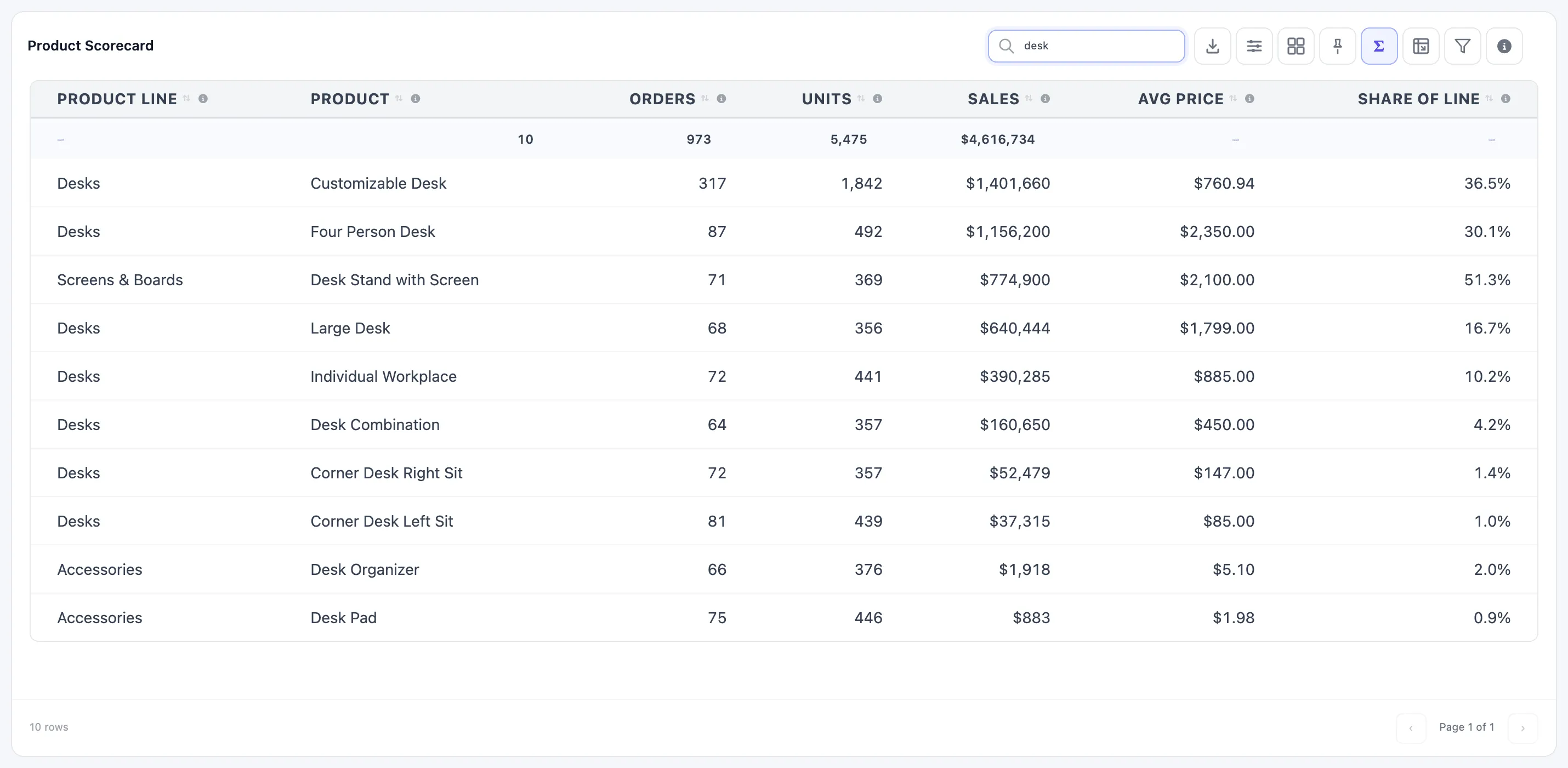Screen dimensions: 1568x768
Task: Show info for the PRODUCT LINE column
Action: [x=203, y=99]
